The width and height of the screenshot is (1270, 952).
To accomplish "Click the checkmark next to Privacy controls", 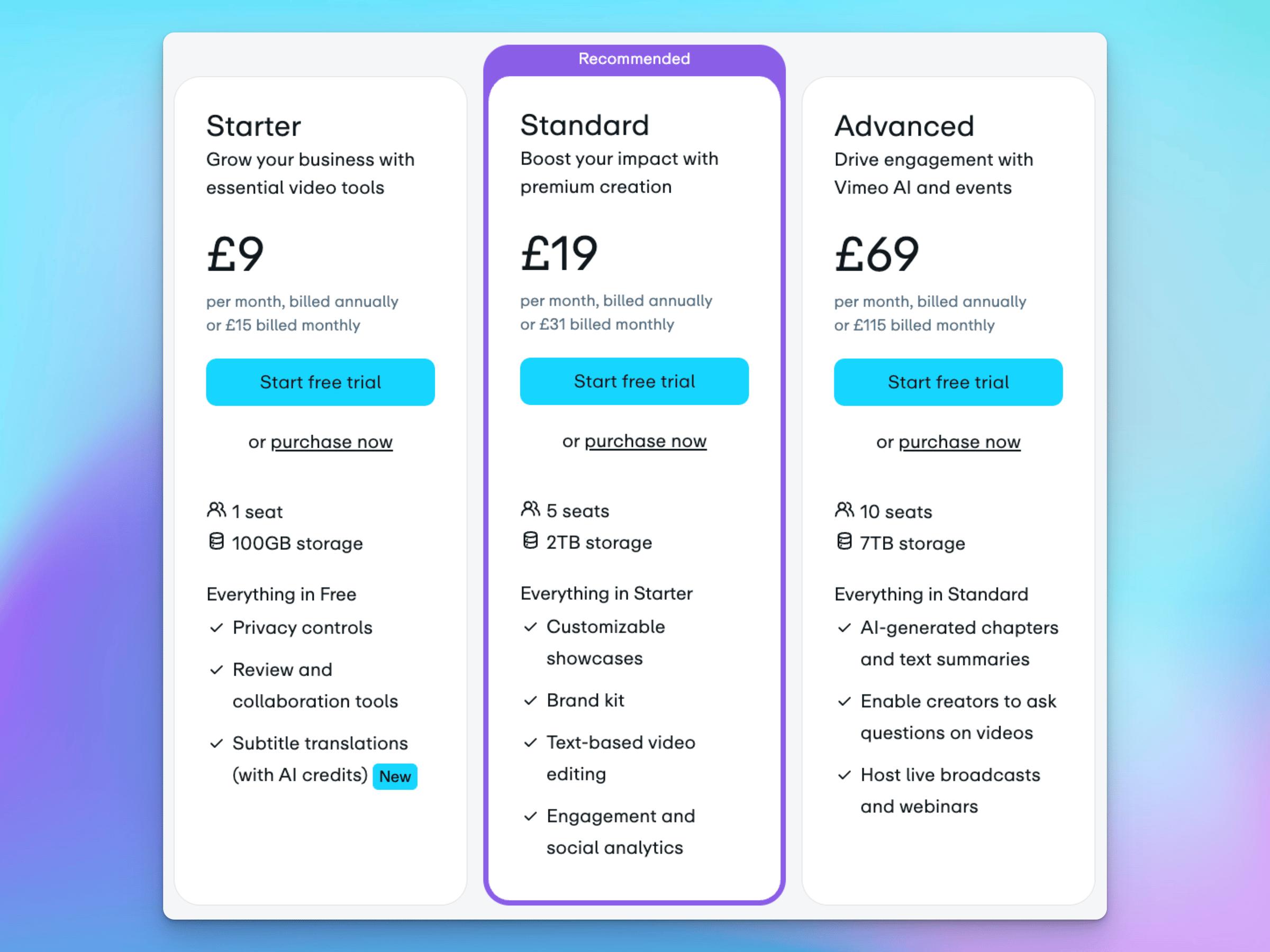I will click(216, 628).
